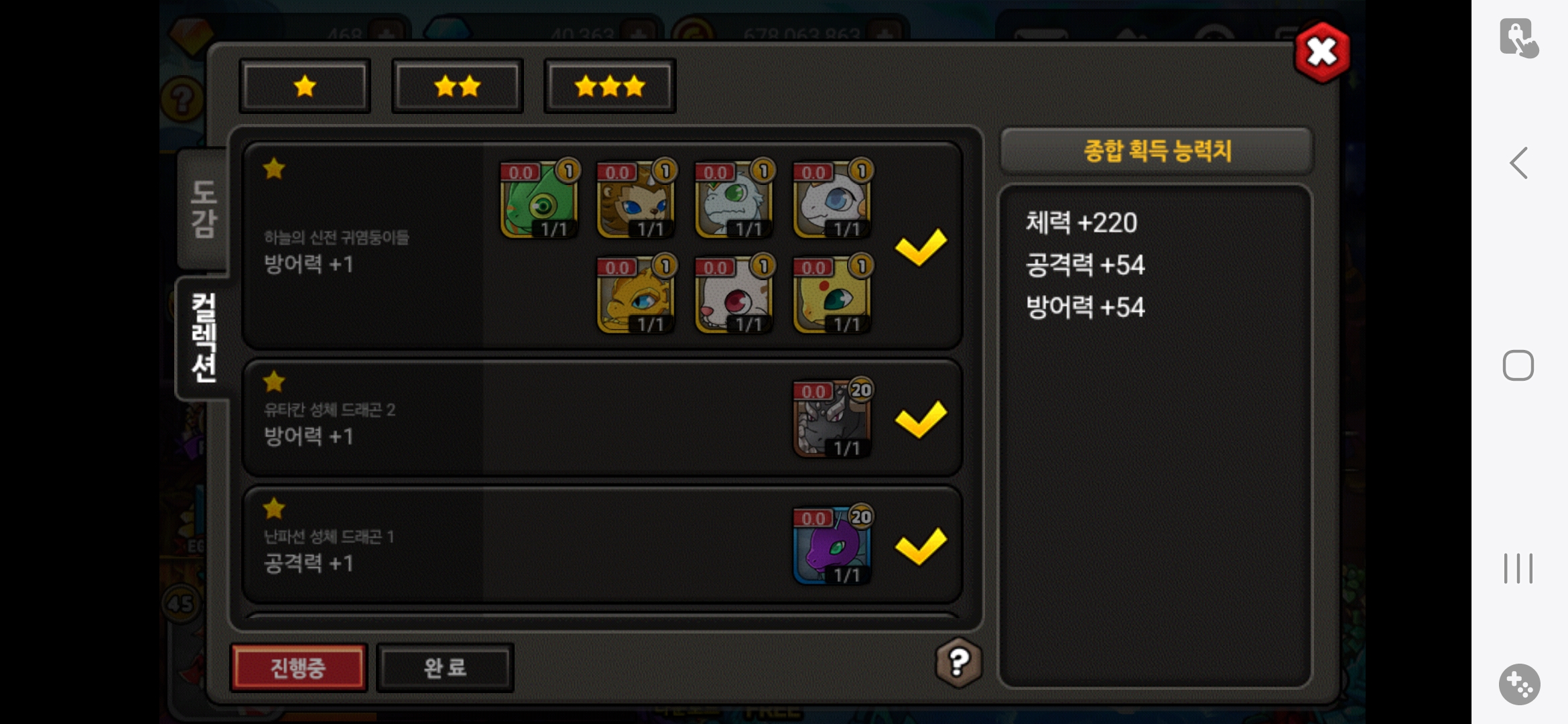This screenshot has height=724, width=1568.
Task: Select the golden spiky dragon icon
Action: pyautogui.click(x=637, y=294)
